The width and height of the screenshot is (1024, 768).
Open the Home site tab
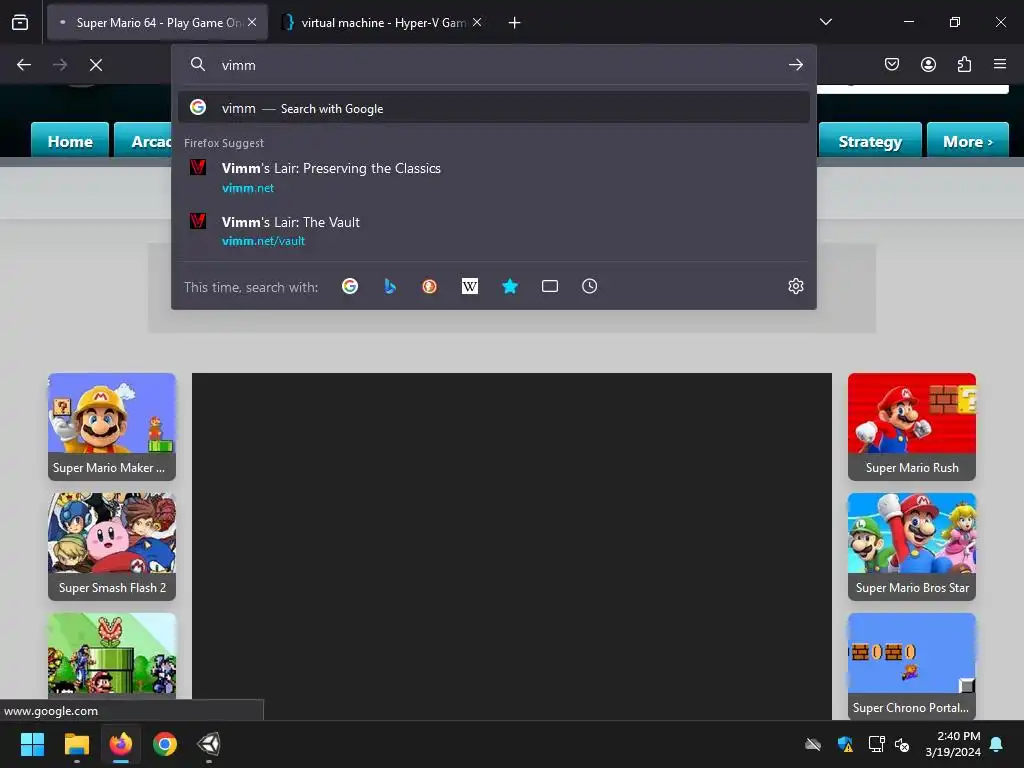(70, 140)
